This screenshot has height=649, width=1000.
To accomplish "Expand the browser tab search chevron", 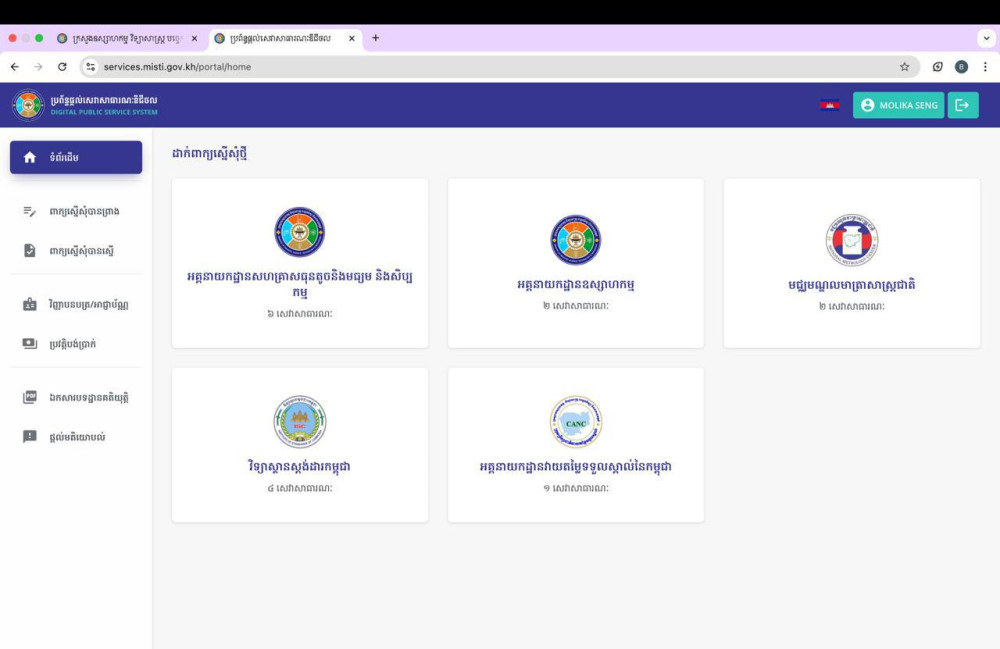I will click(986, 38).
